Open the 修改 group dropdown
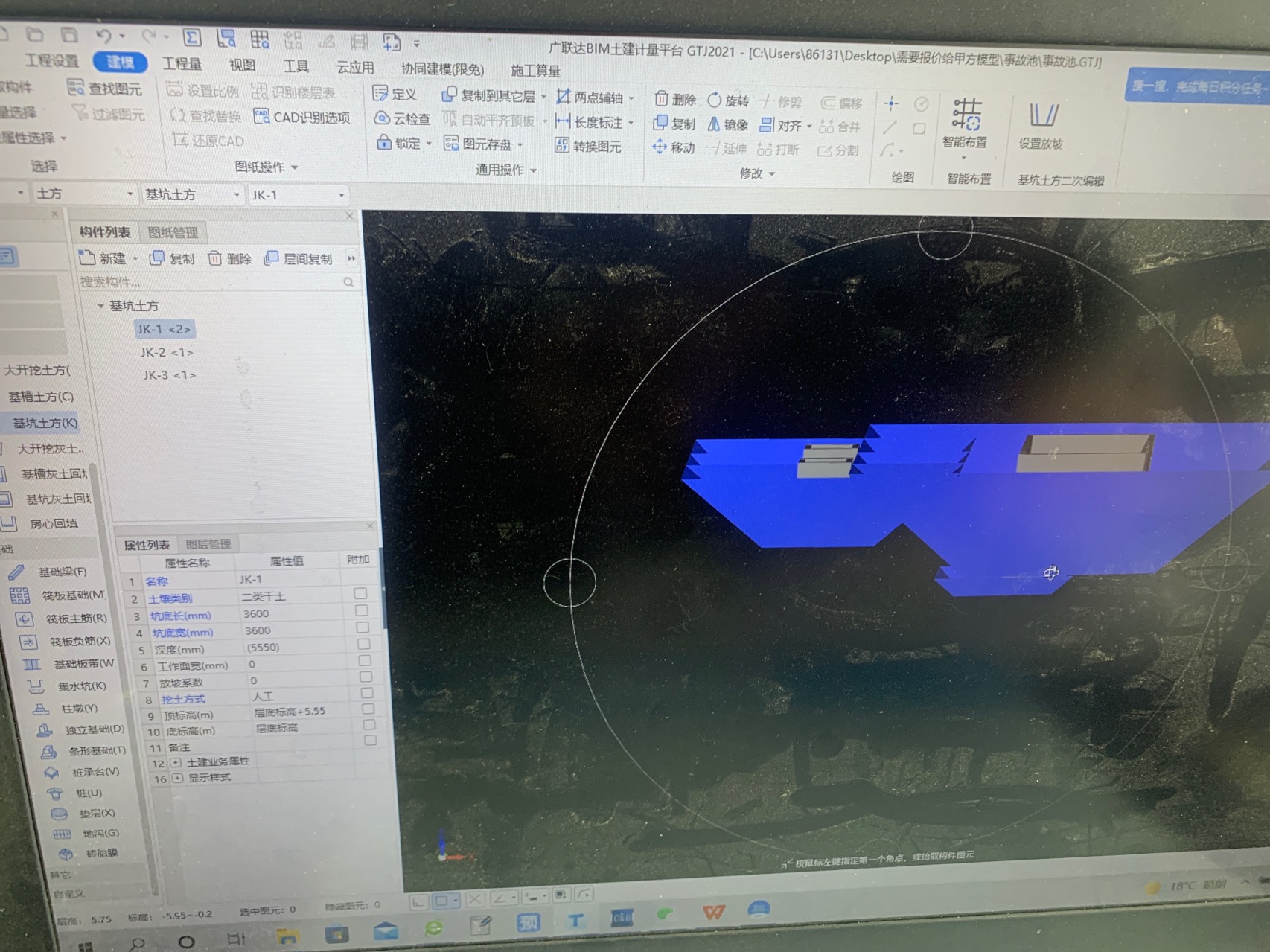The height and width of the screenshot is (952, 1270). tap(757, 173)
